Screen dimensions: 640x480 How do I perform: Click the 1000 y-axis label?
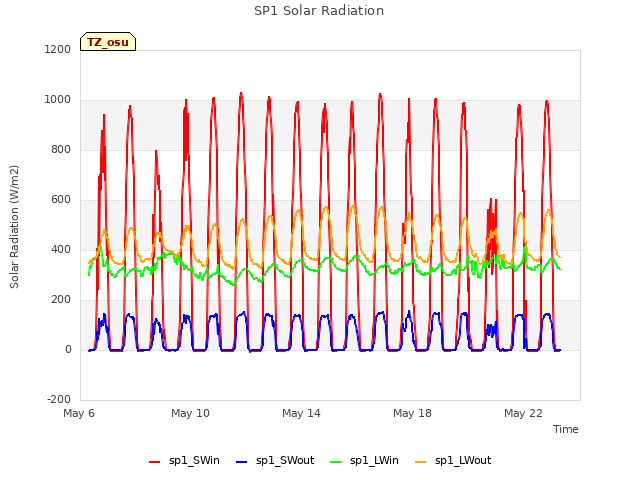pyautogui.click(x=58, y=100)
